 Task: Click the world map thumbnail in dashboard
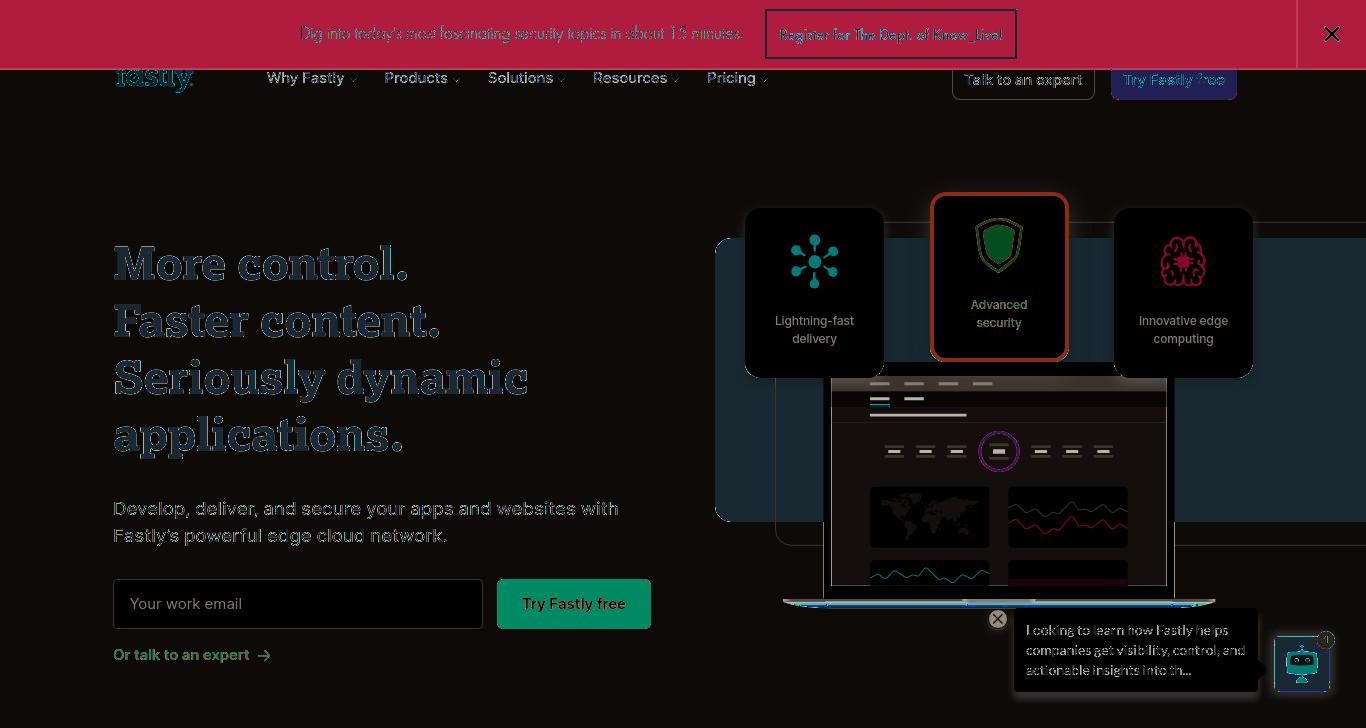pos(930,517)
